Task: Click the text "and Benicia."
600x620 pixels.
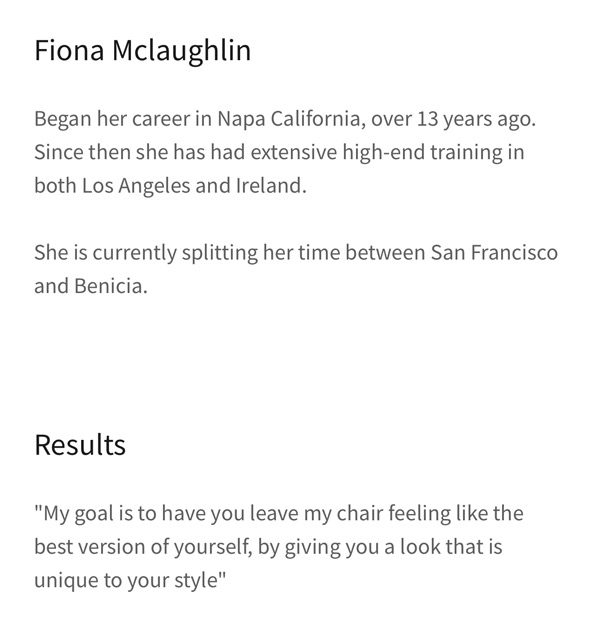Action: (x=91, y=286)
